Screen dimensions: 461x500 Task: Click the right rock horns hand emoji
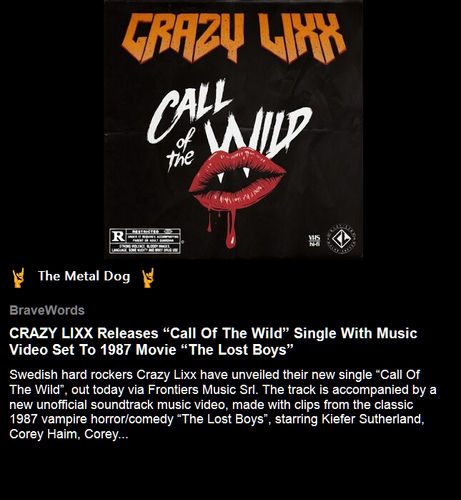pyautogui.click(x=148, y=277)
